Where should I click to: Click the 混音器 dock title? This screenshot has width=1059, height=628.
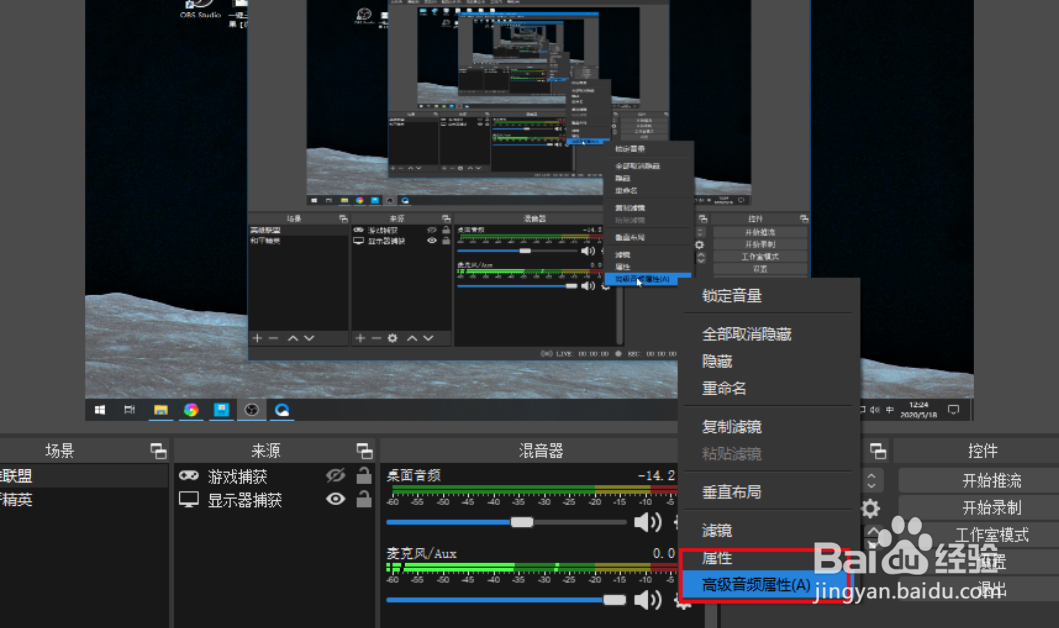(x=540, y=451)
